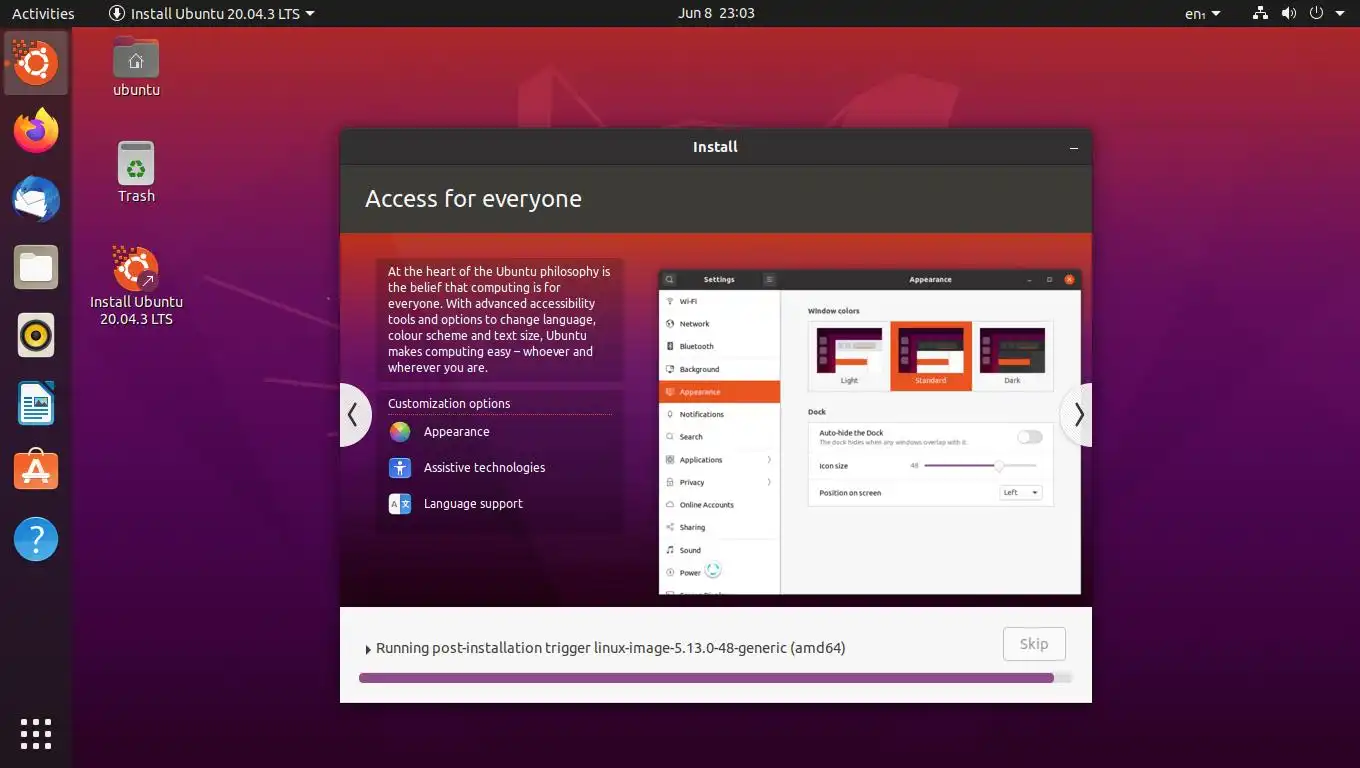This screenshot has height=768, width=1360.
Task: Open Ubuntu Software from the dock
Action: (x=36, y=471)
